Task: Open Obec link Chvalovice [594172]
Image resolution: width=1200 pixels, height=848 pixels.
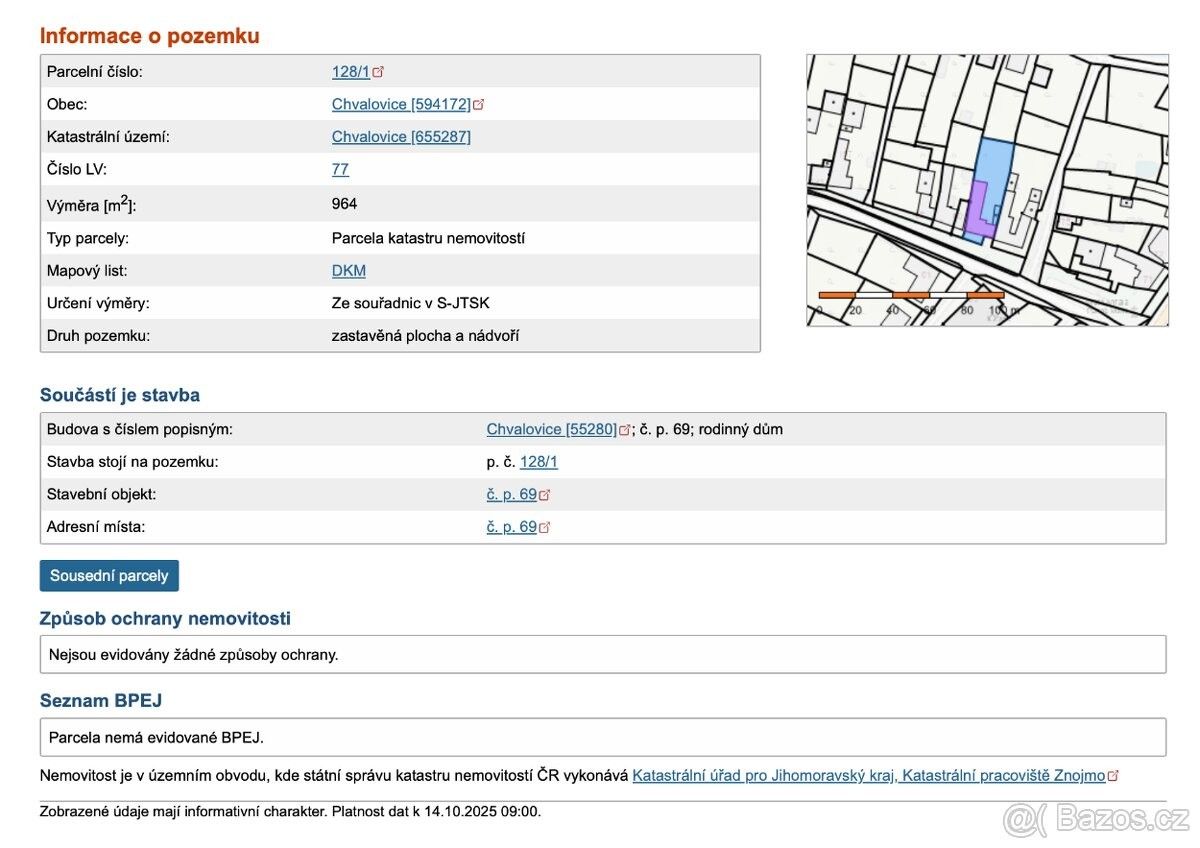Action: pyautogui.click(x=400, y=105)
